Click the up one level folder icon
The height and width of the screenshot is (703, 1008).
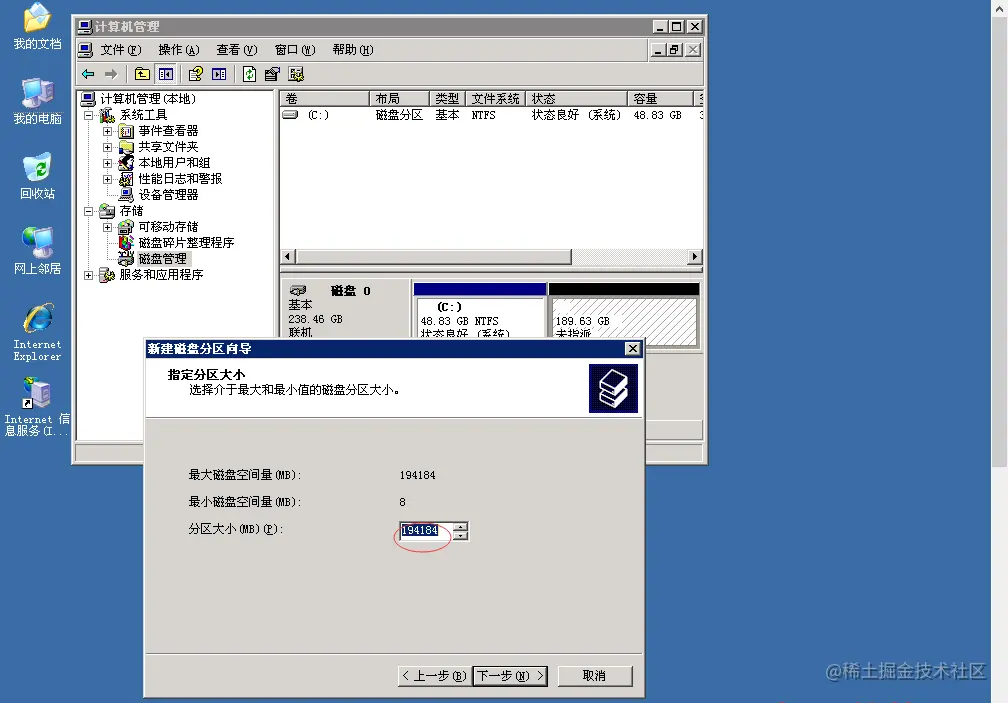click(142, 73)
